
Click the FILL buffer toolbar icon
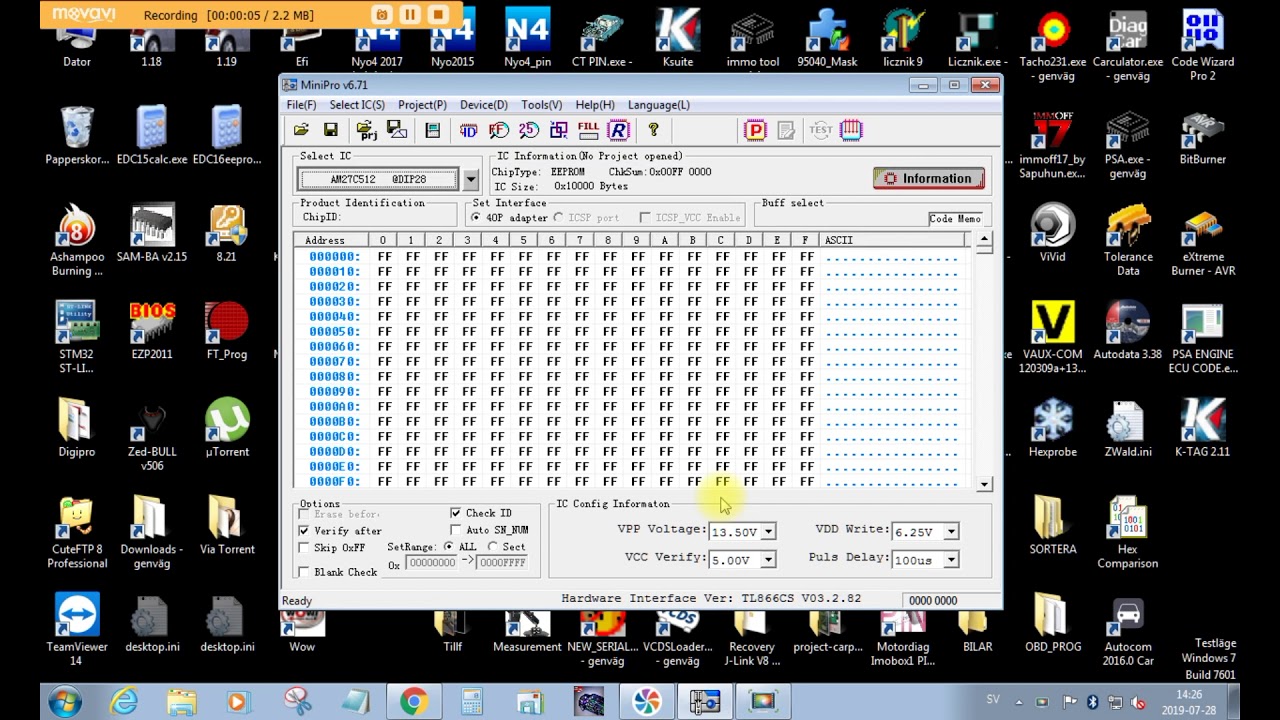click(588, 130)
